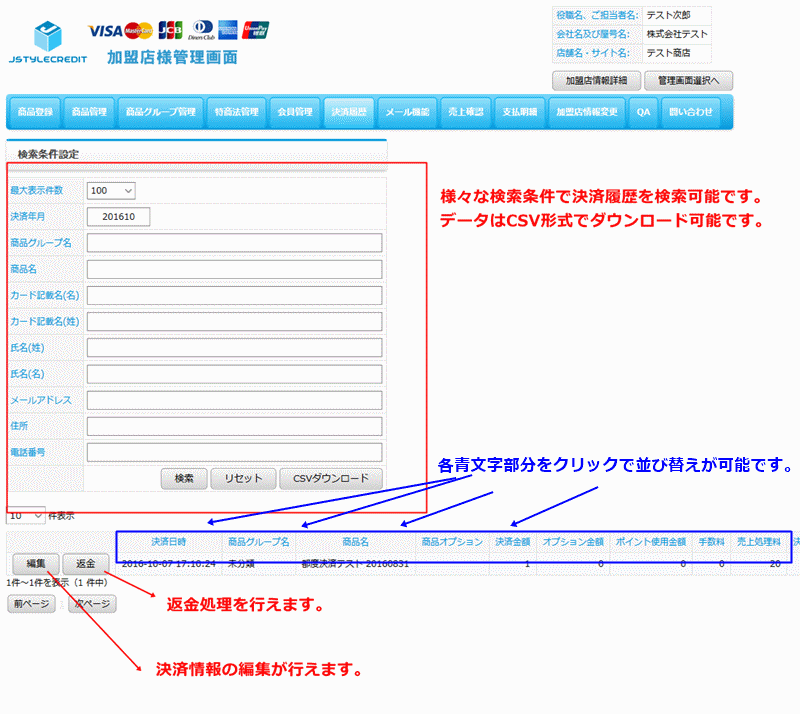Focus the 電話番号 input field
800x721 pixels.
[x=234, y=453]
